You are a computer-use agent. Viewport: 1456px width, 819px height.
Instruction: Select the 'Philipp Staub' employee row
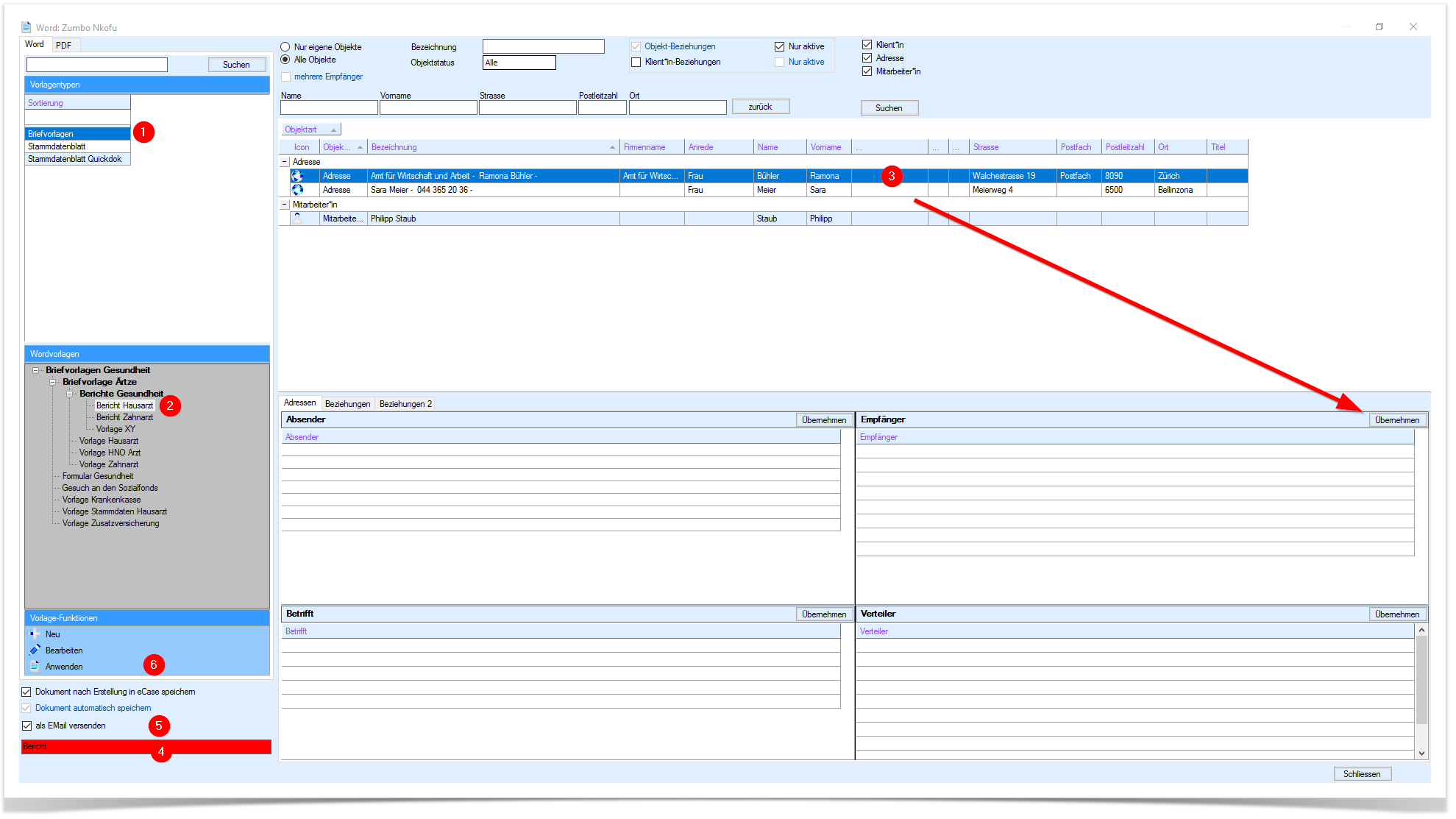pyautogui.click(x=763, y=219)
